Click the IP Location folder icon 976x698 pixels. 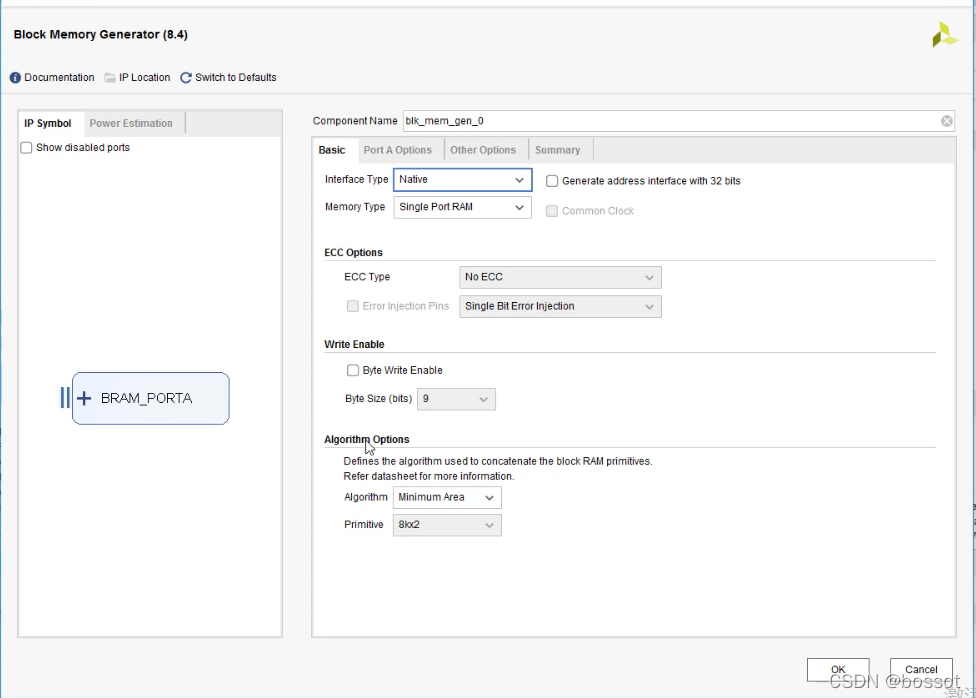[x=110, y=78]
